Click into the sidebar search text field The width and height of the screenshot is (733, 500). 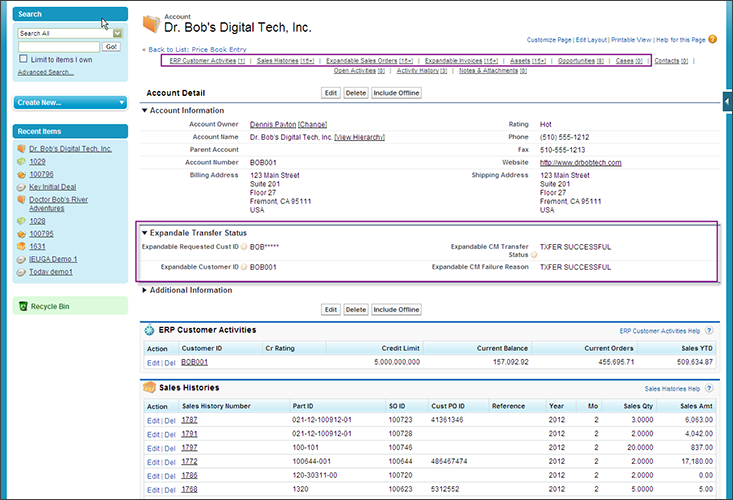(x=59, y=47)
